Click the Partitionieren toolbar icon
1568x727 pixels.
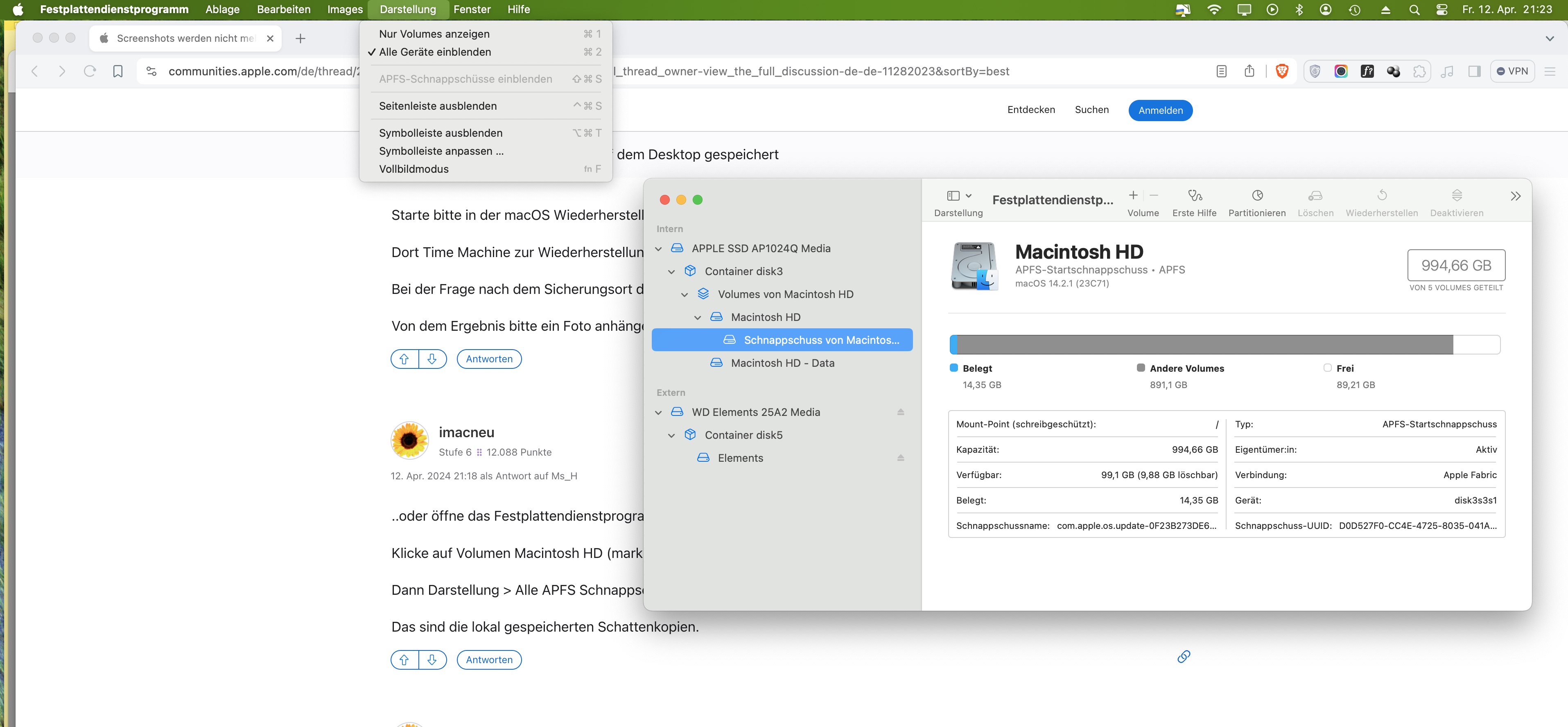(1257, 196)
